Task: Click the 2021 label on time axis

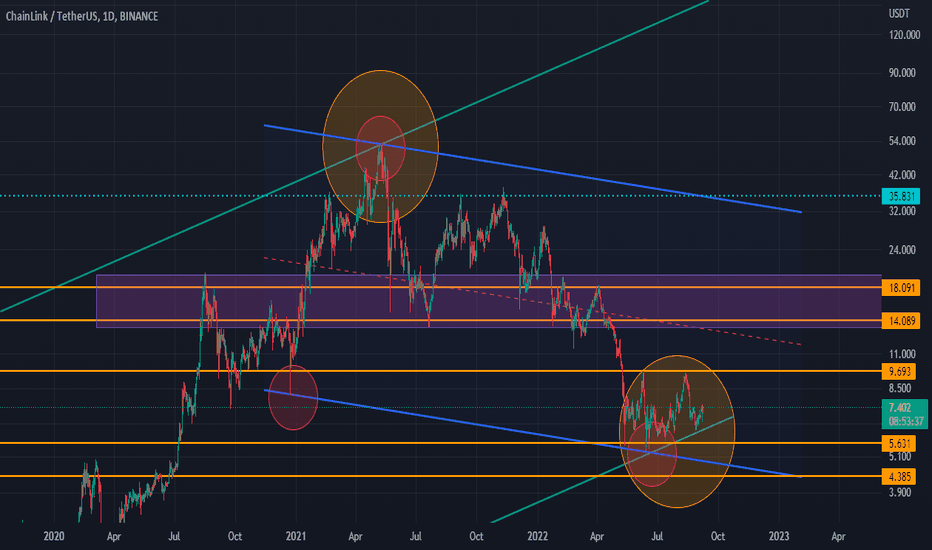Action: pos(295,536)
